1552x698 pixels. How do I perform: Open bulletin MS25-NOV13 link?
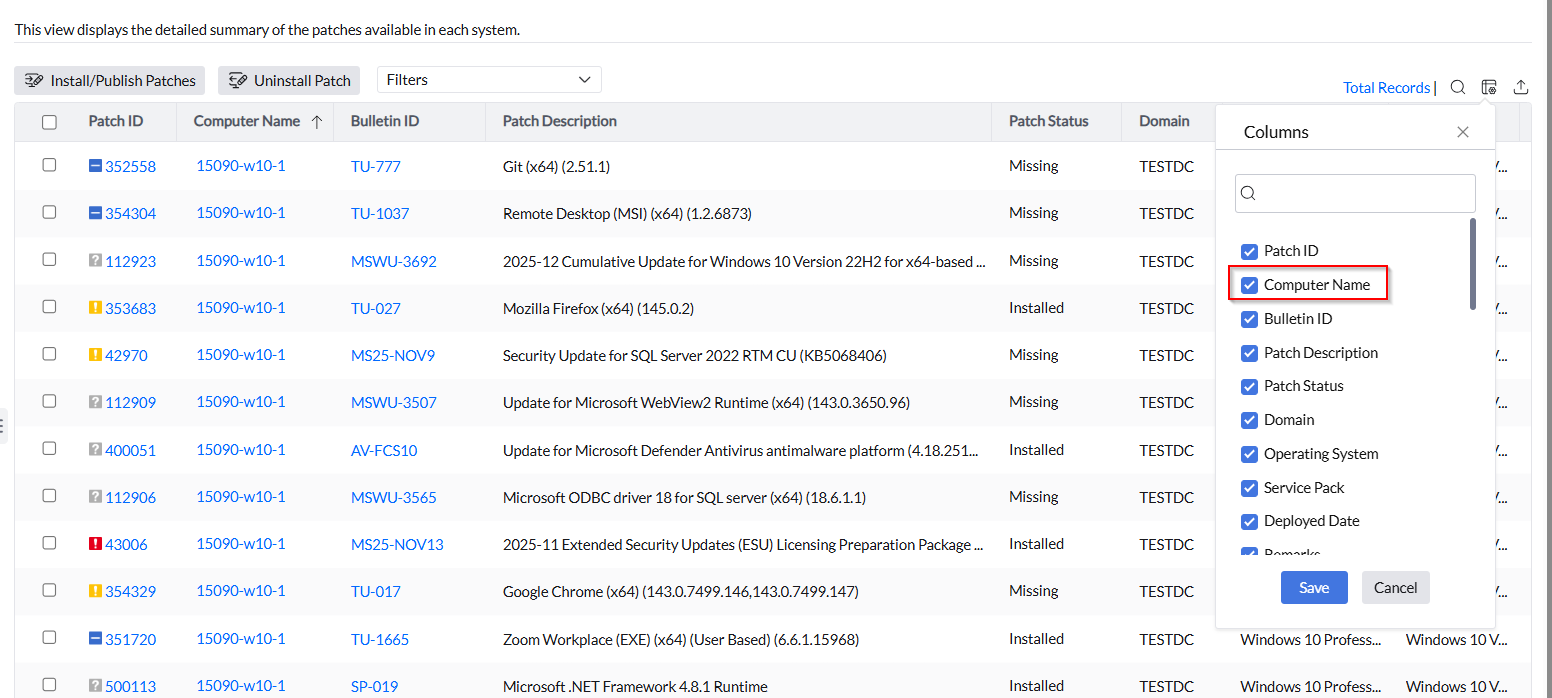(397, 545)
